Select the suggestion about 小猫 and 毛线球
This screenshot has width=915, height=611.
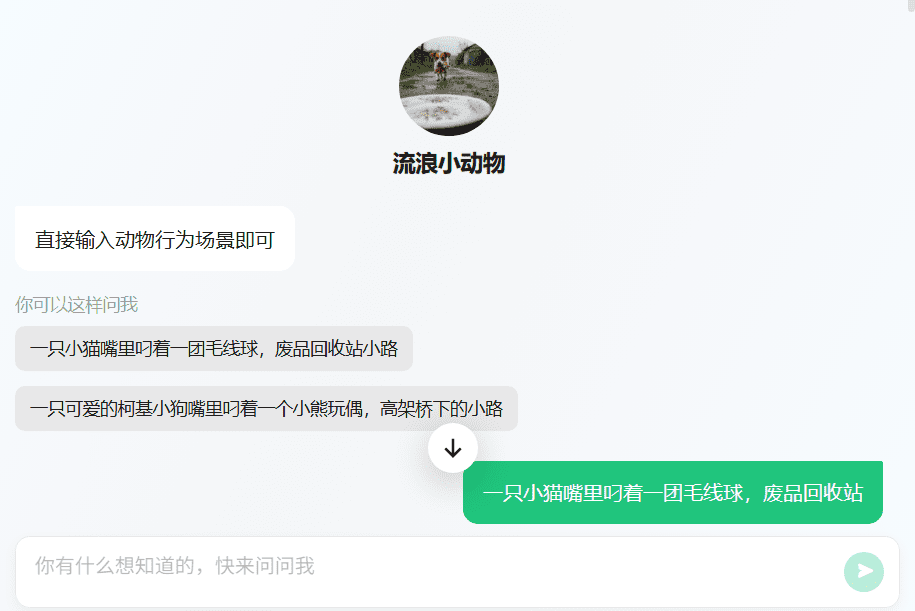click(214, 348)
